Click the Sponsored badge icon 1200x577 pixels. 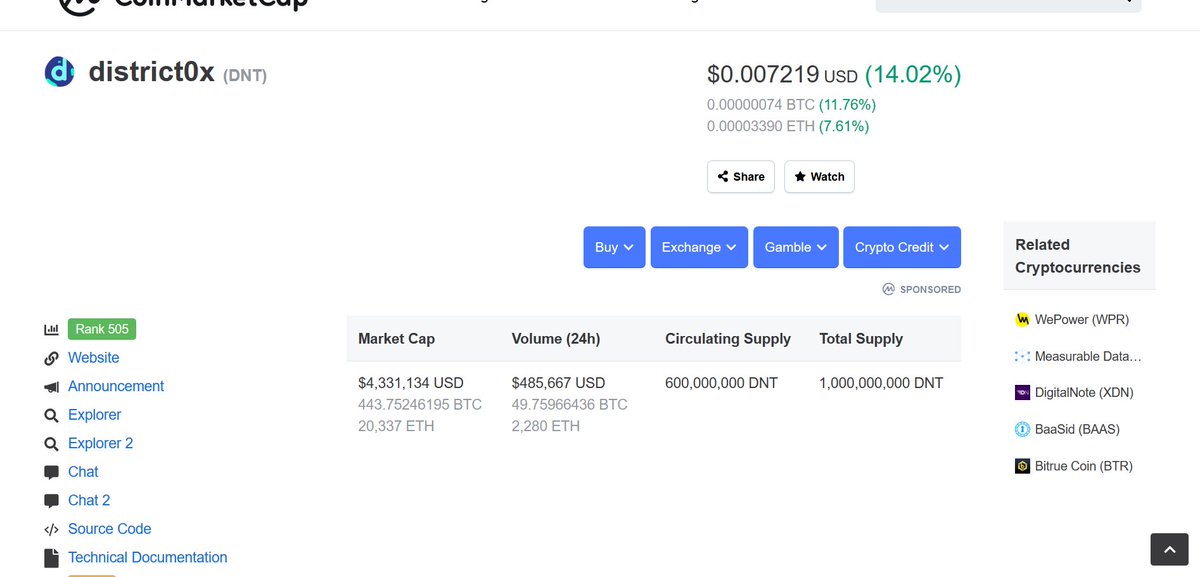888,289
